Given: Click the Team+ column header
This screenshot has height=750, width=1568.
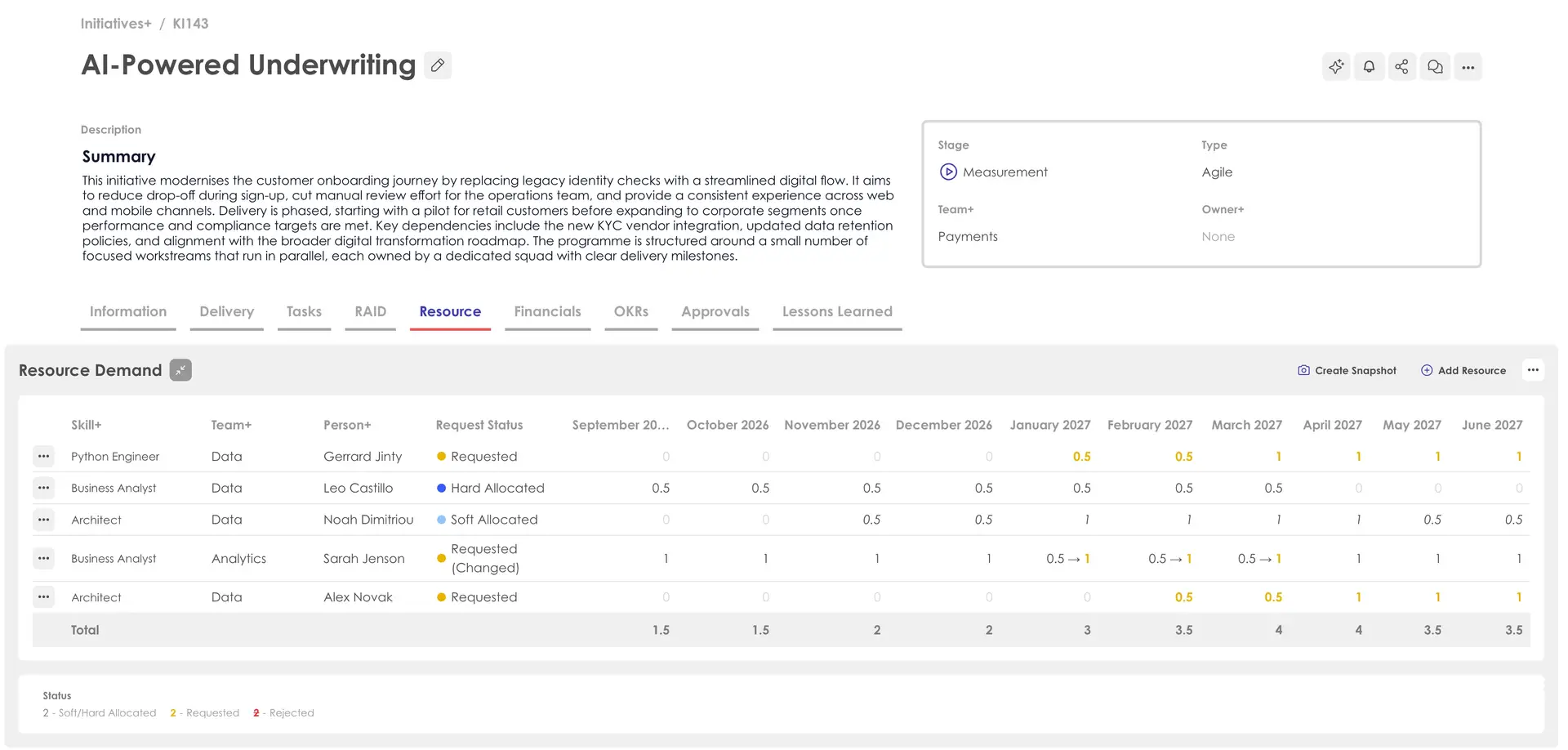Looking at the screenshot, I should click(x=231, y=425).
